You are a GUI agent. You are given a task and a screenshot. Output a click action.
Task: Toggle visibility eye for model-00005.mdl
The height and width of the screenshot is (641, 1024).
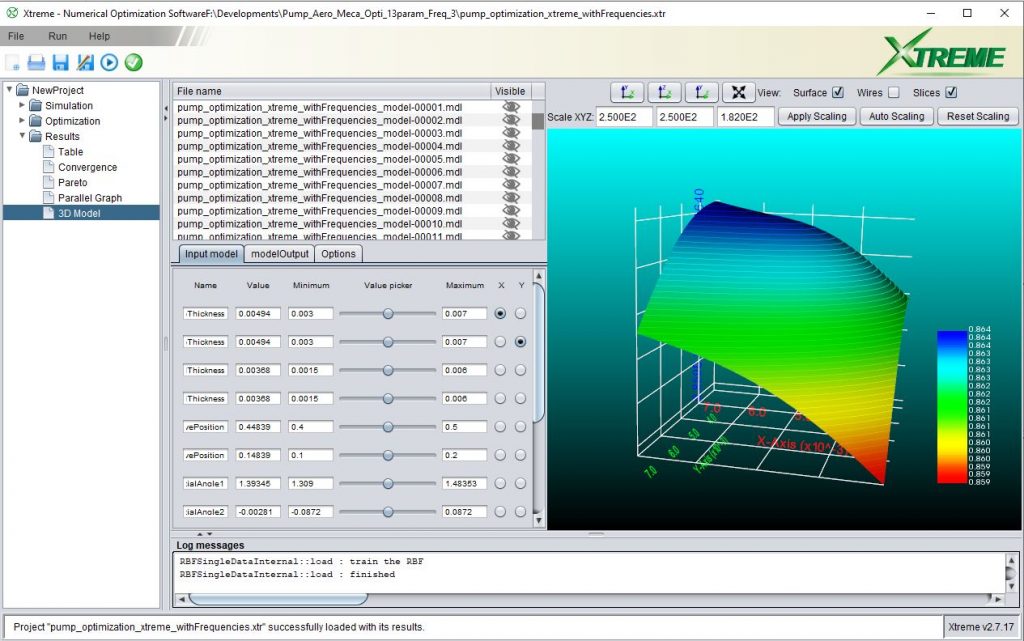point(511,159)
